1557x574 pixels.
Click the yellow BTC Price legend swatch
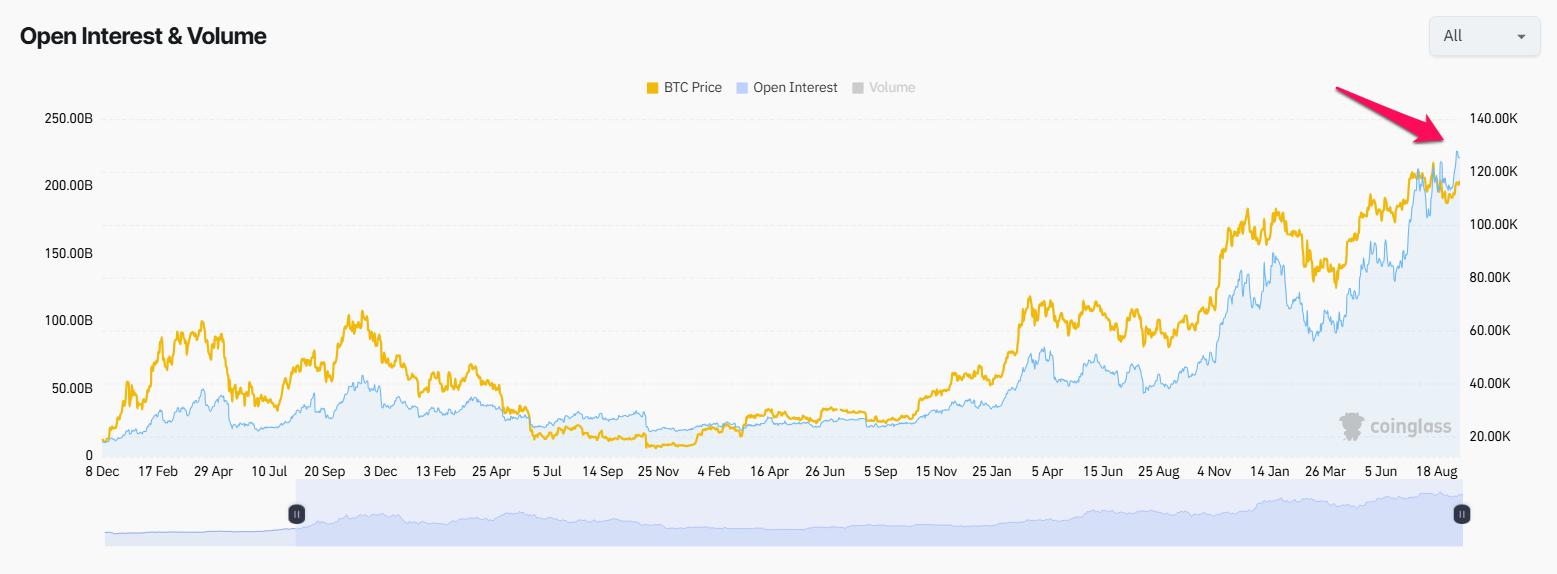point(653,88)
